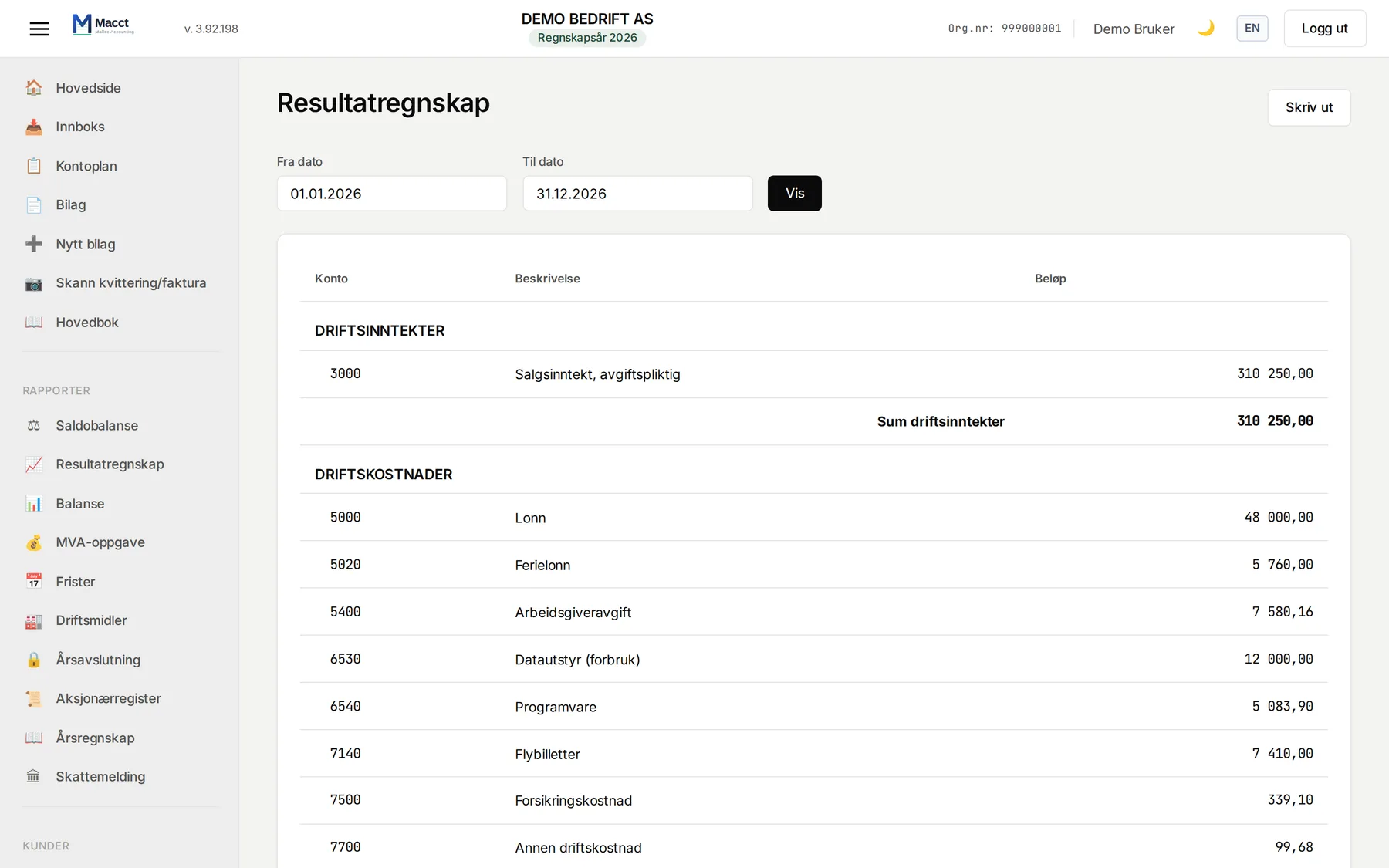Open Årsregnskap report
The width and height of the screenshot is (1389, 868).
(x=95, y=738)
